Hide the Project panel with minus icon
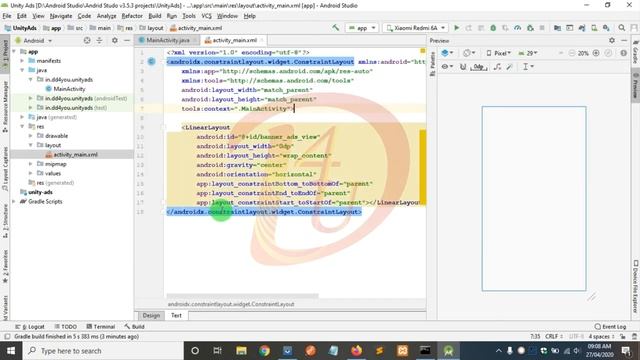Viewport: 640px width, 360px height. coord(127,40)
